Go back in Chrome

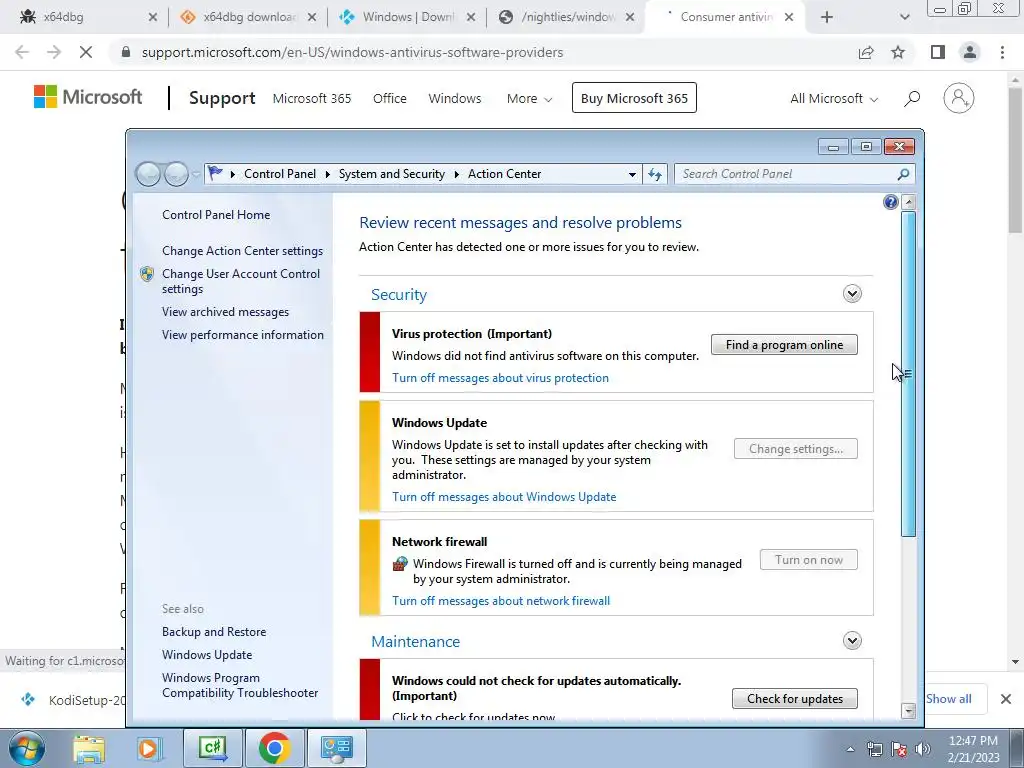click(x=22, y=52)
